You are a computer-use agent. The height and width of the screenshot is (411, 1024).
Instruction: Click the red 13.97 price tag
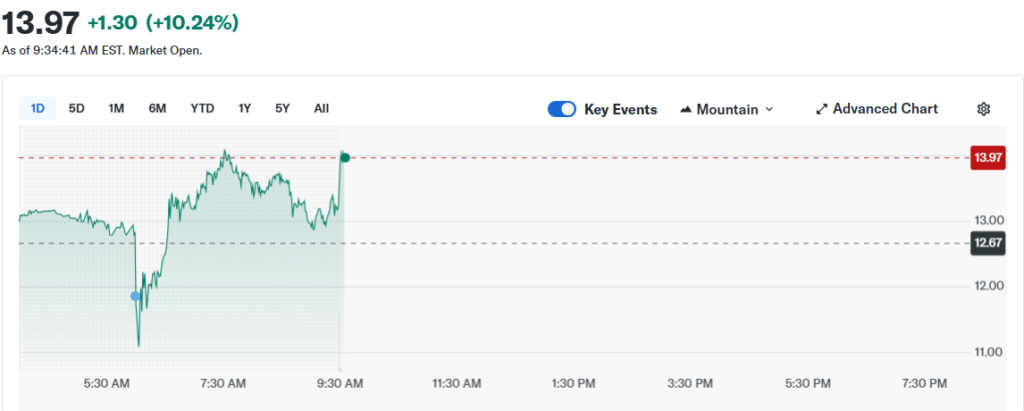(988, 158)
